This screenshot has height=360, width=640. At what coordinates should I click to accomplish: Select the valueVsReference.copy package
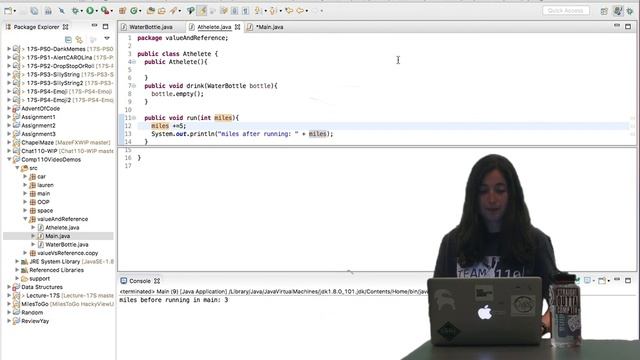click(x=67, y=253)
